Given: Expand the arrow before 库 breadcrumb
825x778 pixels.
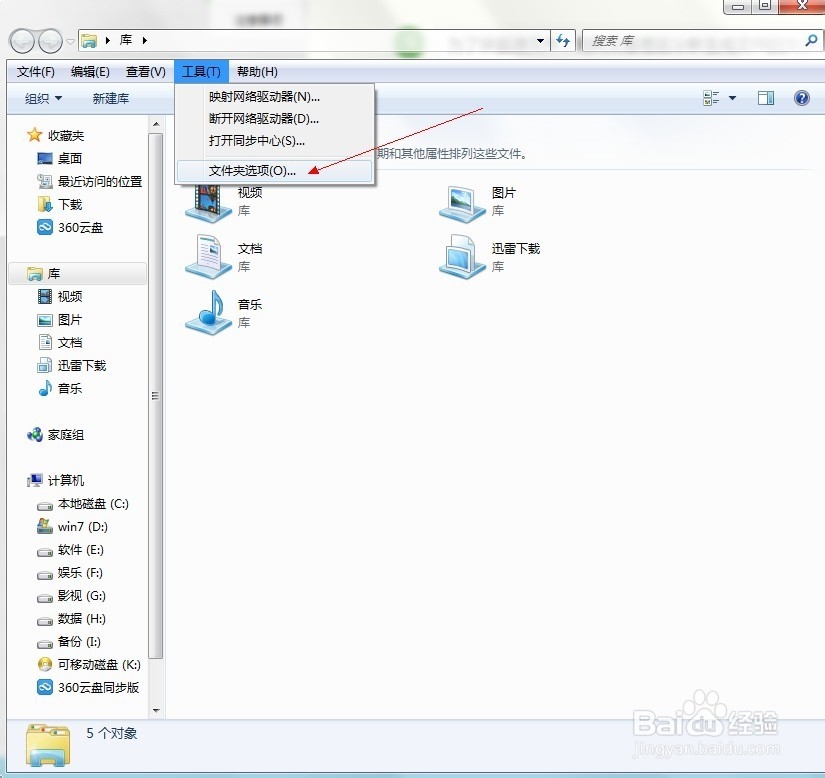Looking at the screenshot, I should point(107,41).
